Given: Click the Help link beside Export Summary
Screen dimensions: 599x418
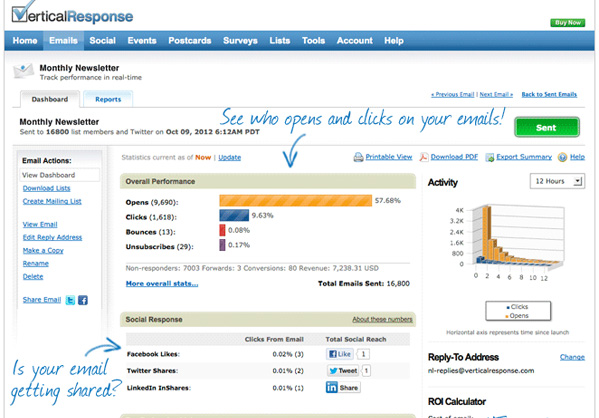Looking at the screenshot, I should point(577,157).
